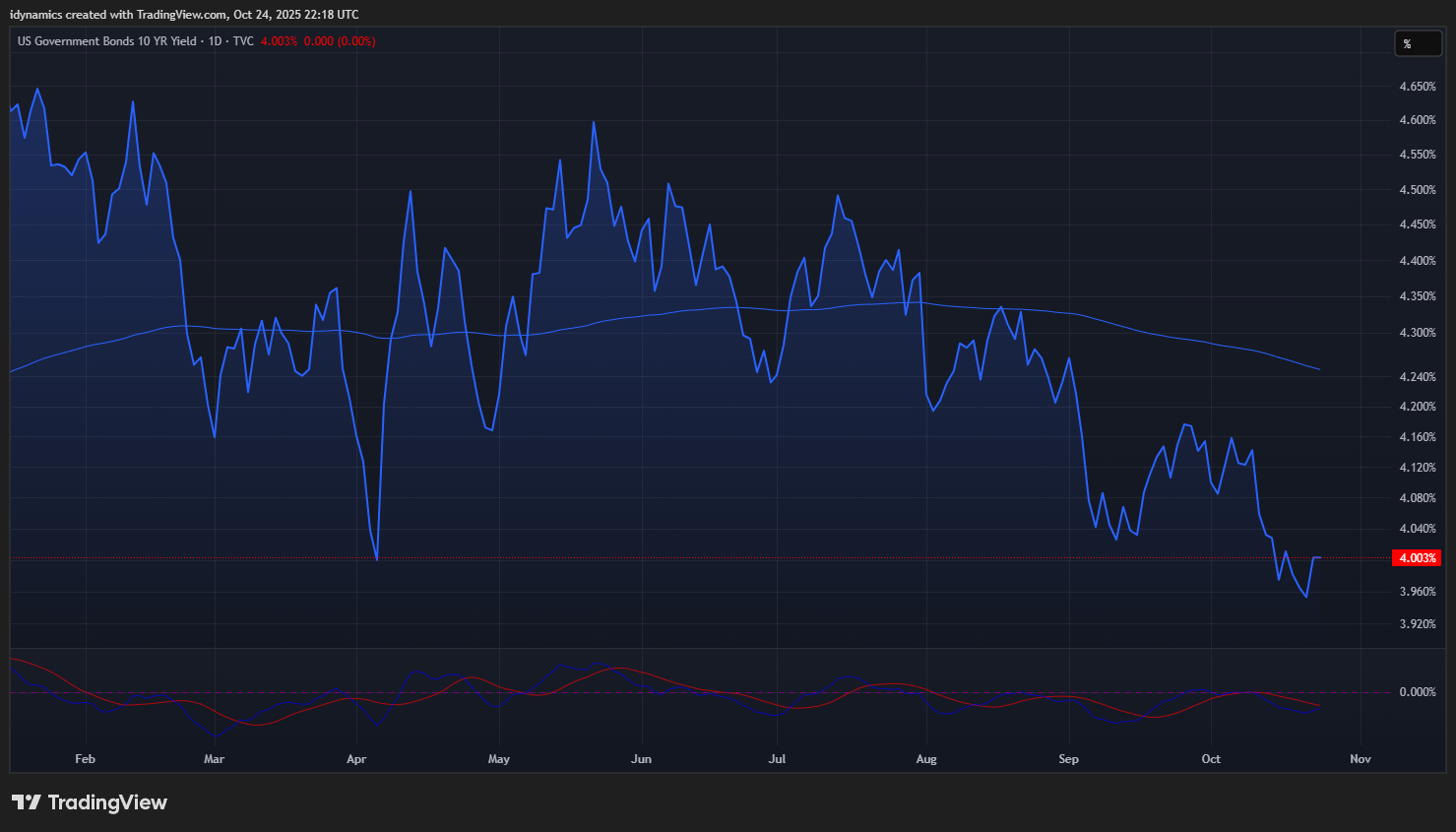Click the 1D interval label in chart legend

click(215, 41)
